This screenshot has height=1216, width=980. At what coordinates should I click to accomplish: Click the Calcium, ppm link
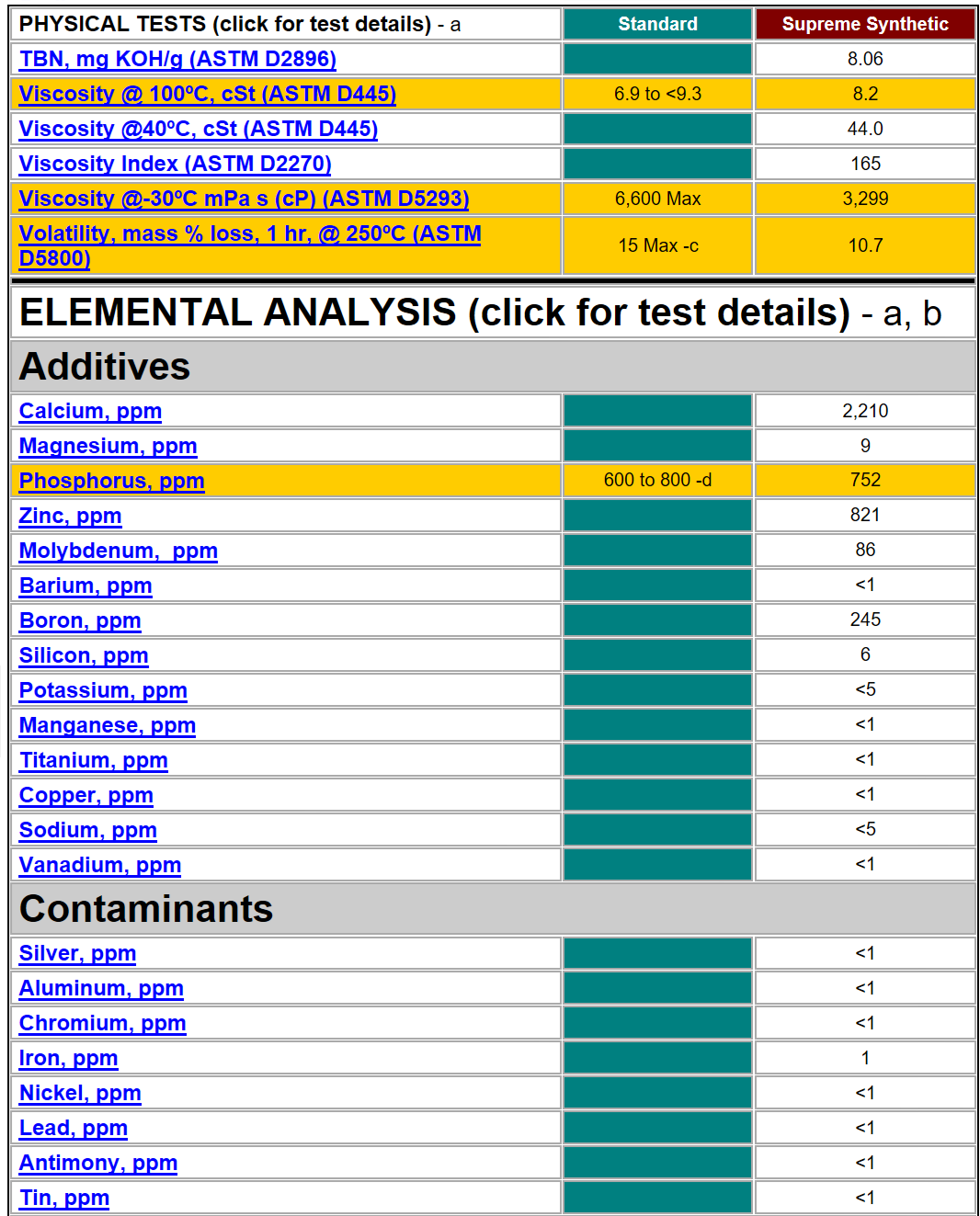pos(90,411)
